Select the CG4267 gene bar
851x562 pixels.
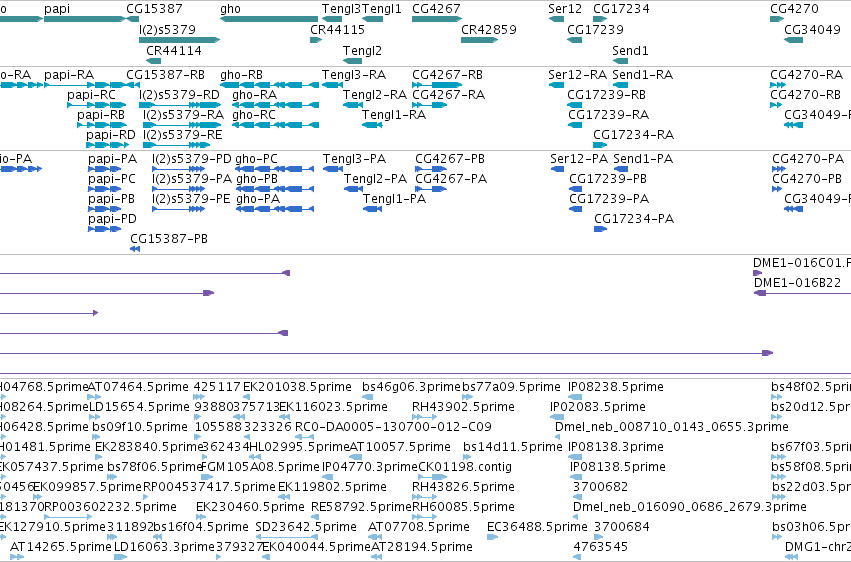pyautogui.click(x=437, y=20)
